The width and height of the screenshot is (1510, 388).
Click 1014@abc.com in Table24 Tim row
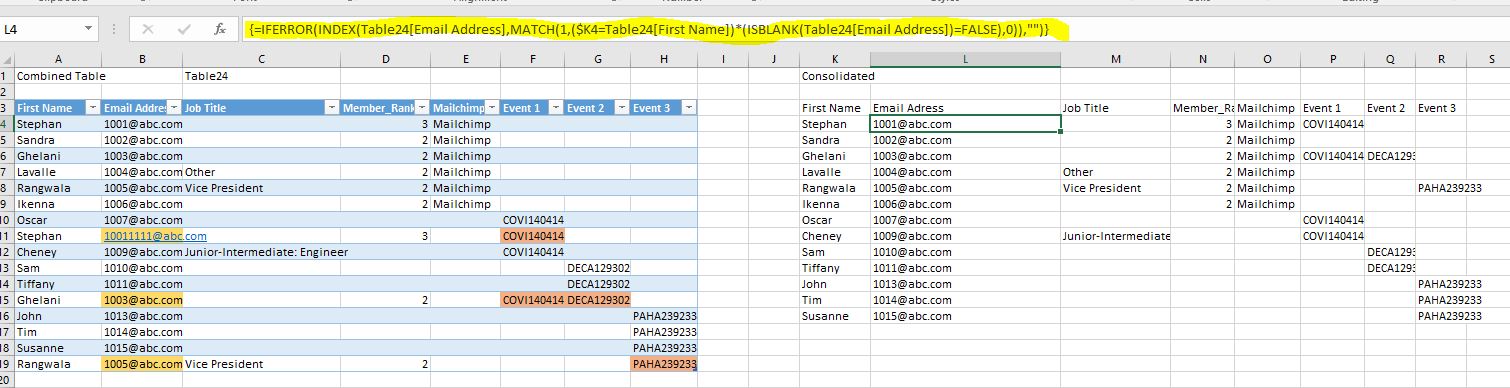pyautogui.click(x=143, y=332)
